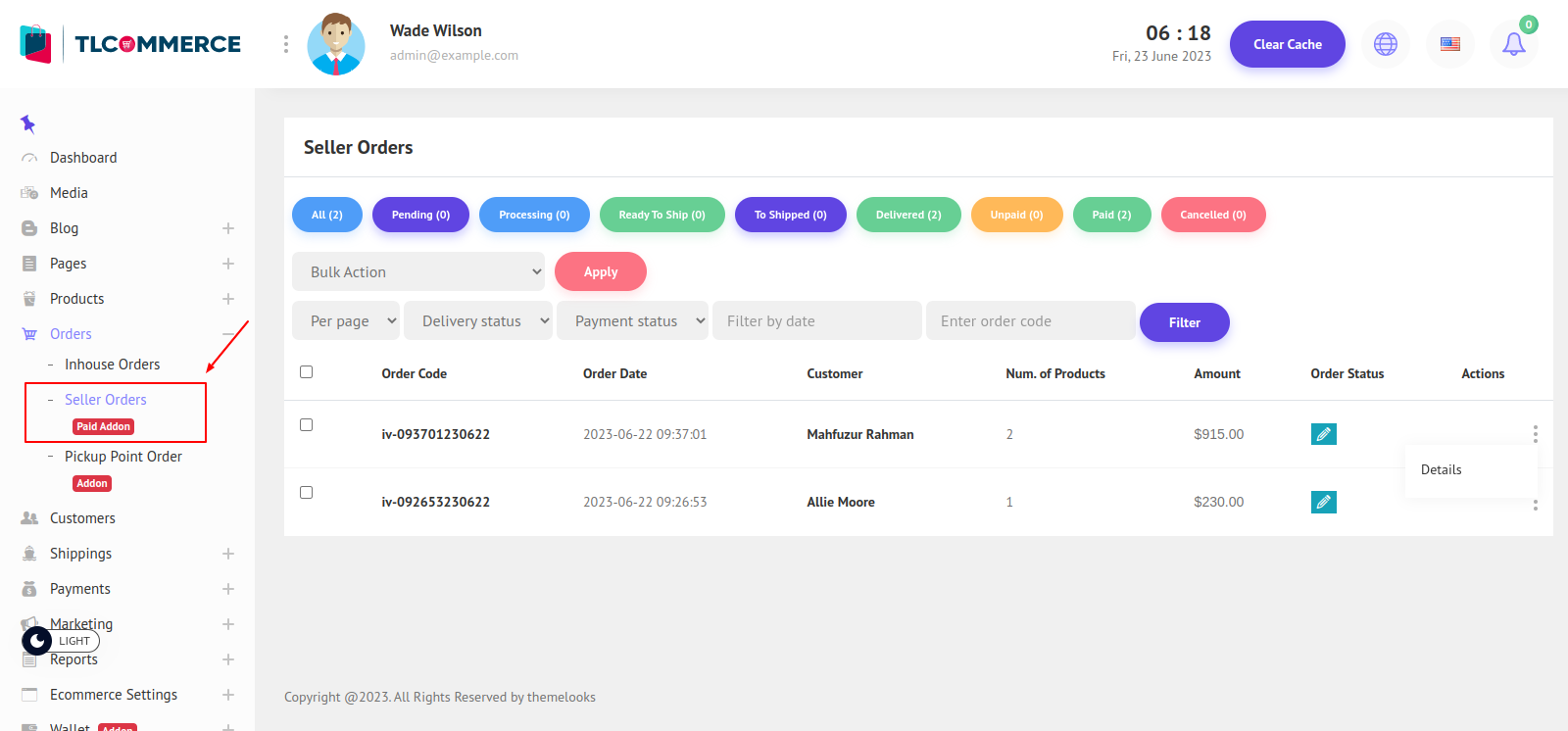This screenshot has width=1568, height=731.
Task: Click the vertical dots beside the logo
Action: click(285, 44)
